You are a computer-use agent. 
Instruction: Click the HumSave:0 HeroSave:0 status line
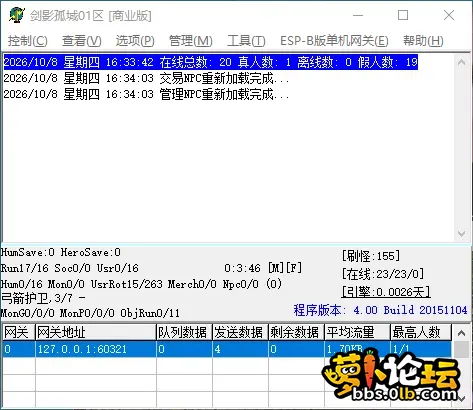[x=61, y=252]
